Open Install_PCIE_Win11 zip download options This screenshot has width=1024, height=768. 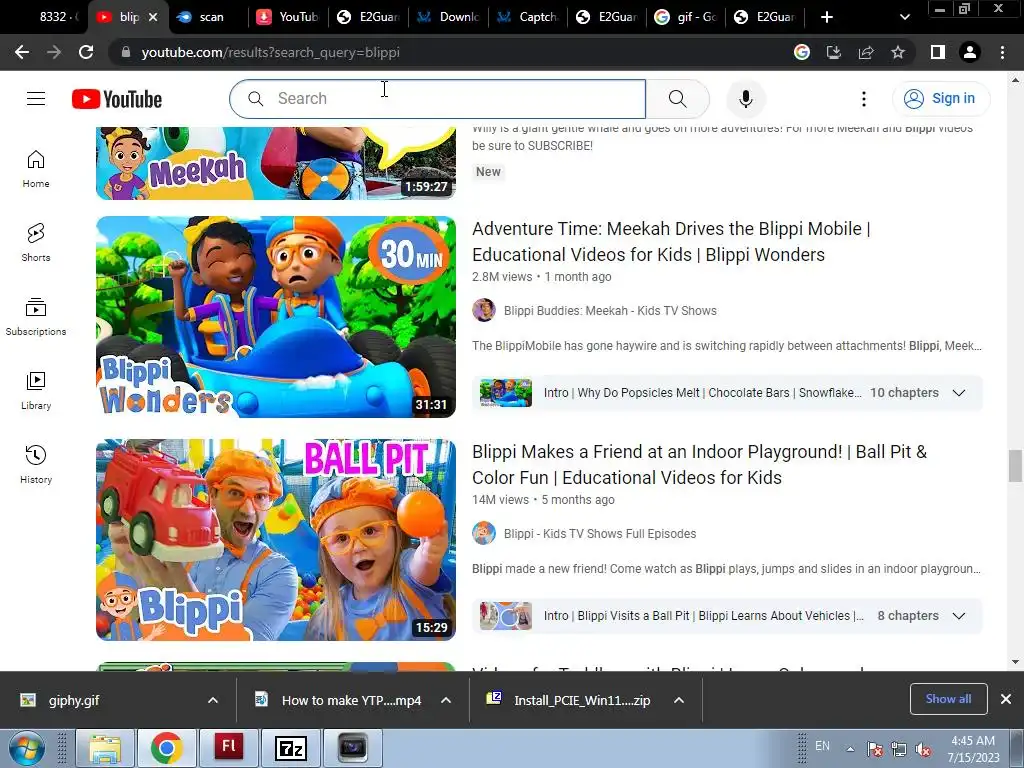pos(679,700)
